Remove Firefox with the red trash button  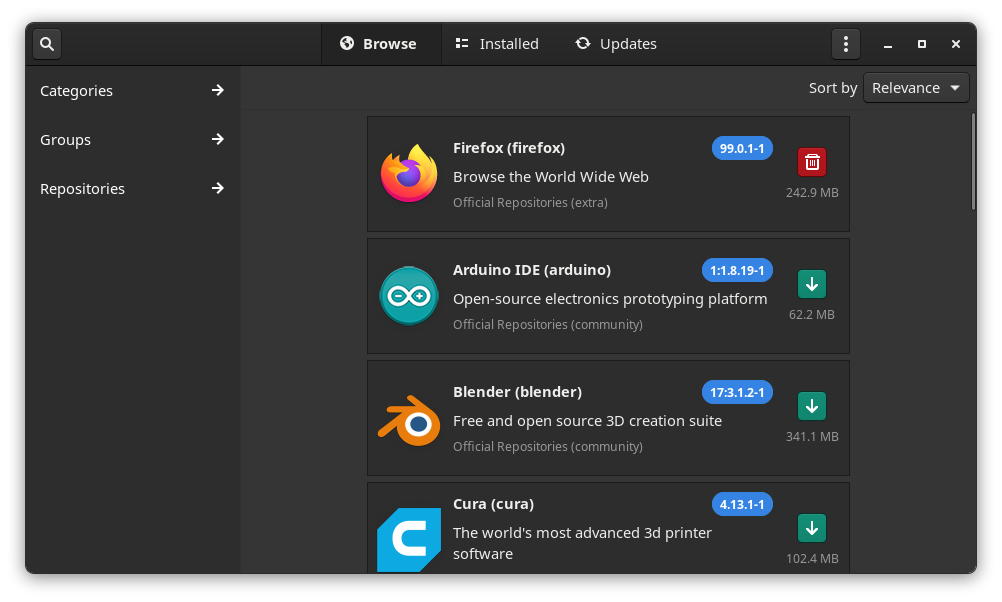(812, 162)
